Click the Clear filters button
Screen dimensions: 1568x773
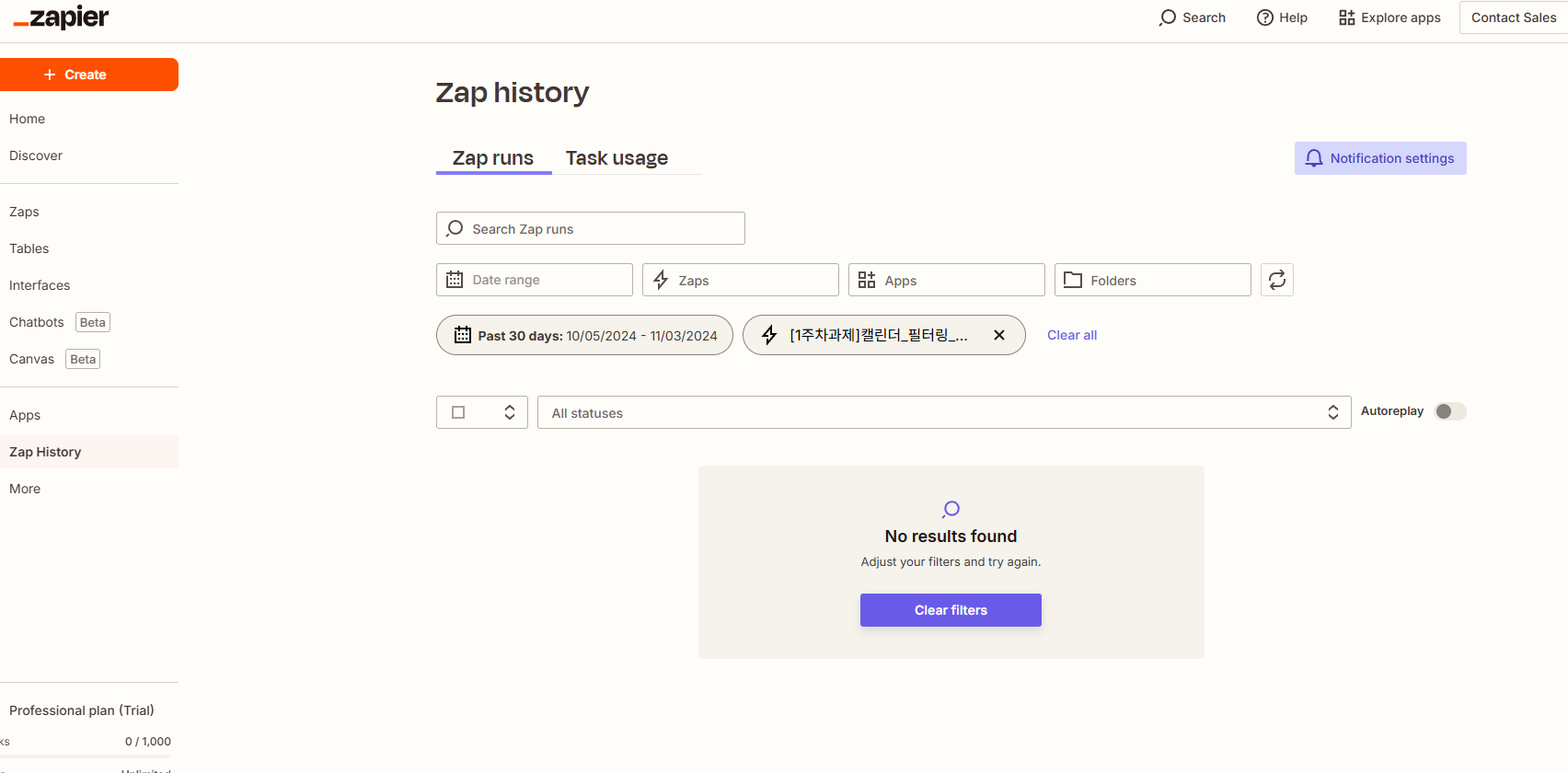tap(951, 610)
